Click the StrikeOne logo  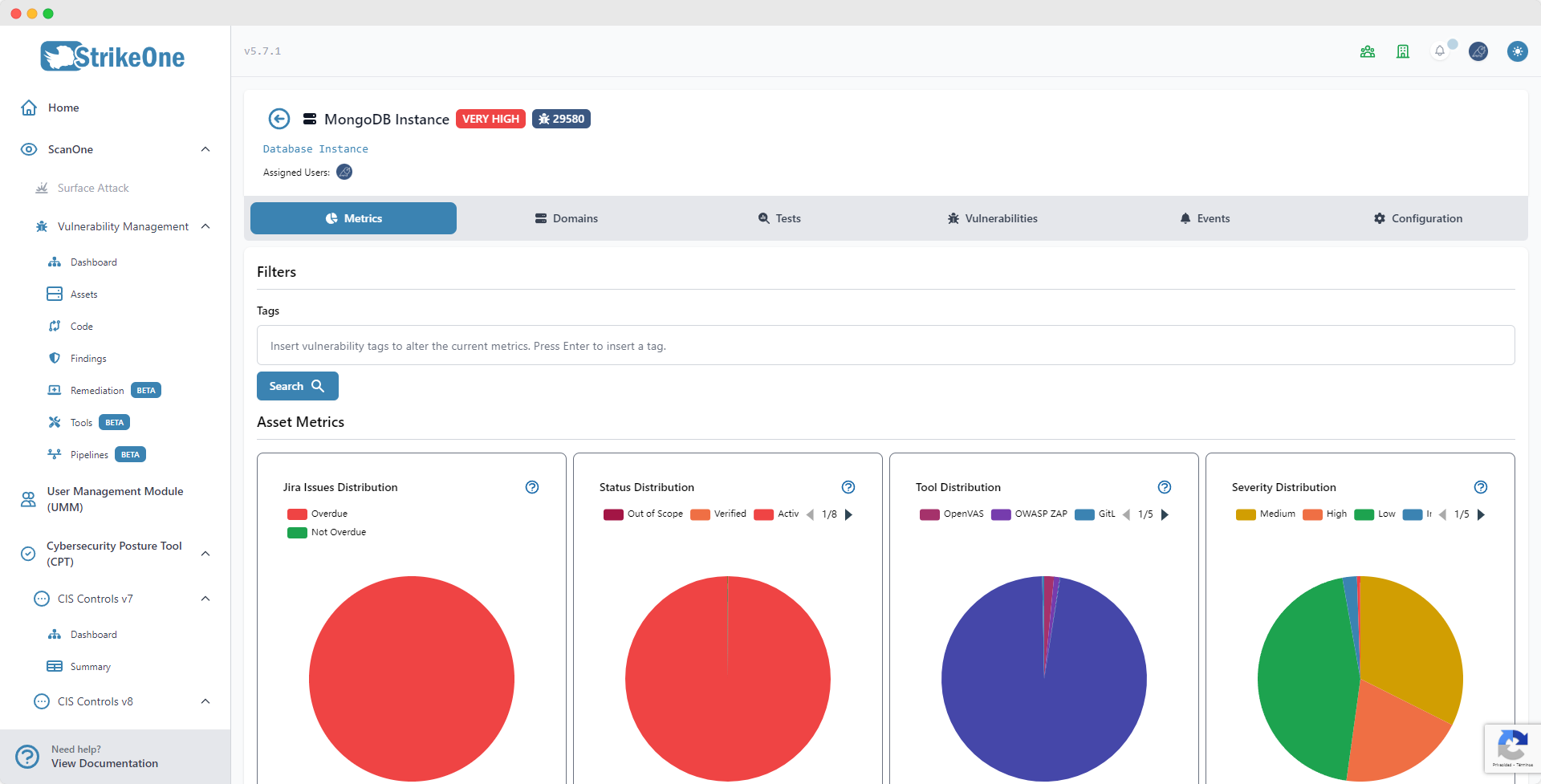tap(112, 56)
